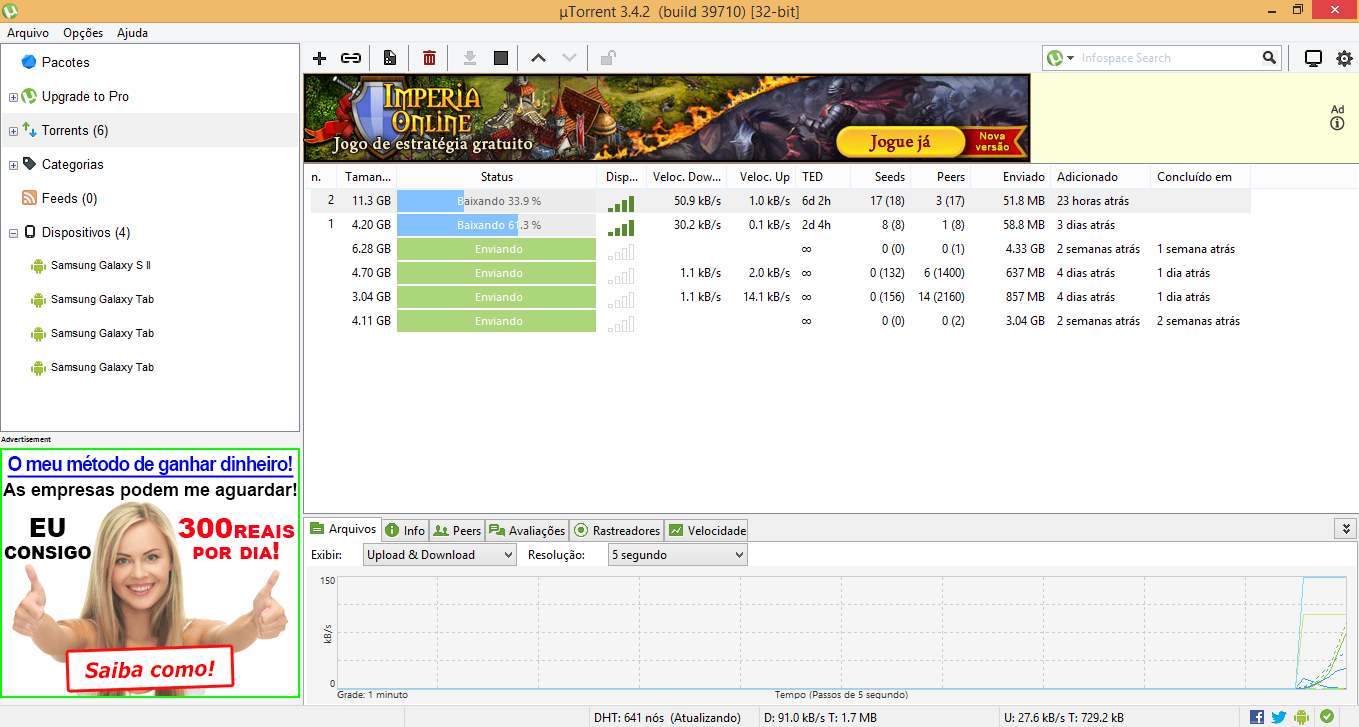Switch to the Rastreadores tab

[616, 530]
